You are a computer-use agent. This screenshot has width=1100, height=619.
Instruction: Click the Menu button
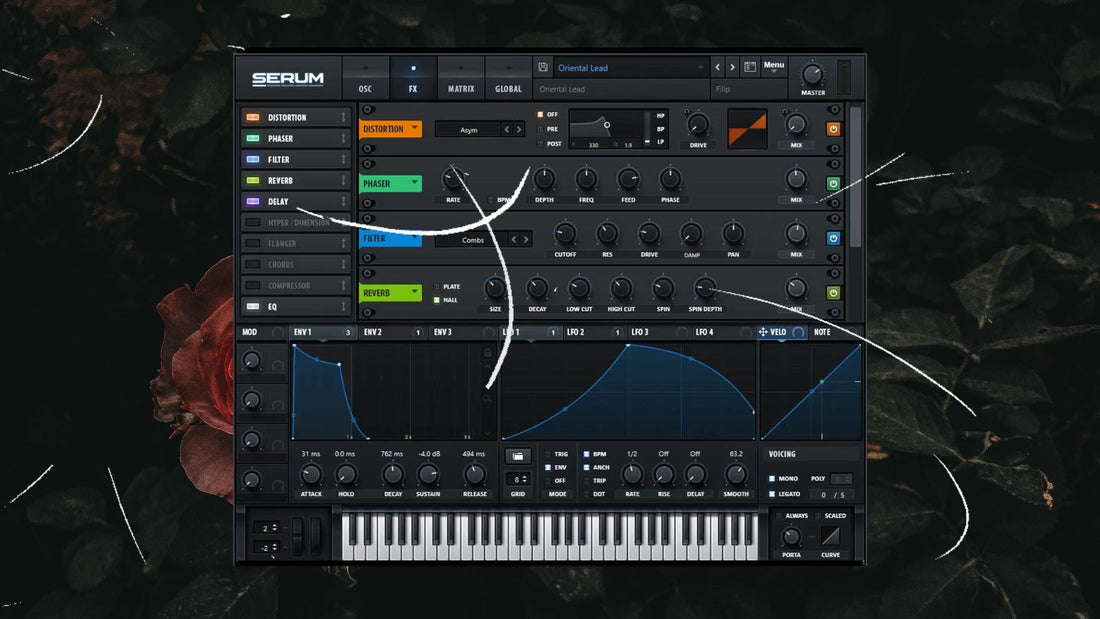coord(775,68)
